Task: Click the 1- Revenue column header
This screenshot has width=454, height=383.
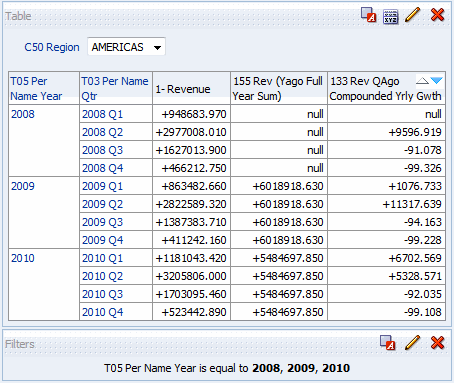Action: point(183,89)
